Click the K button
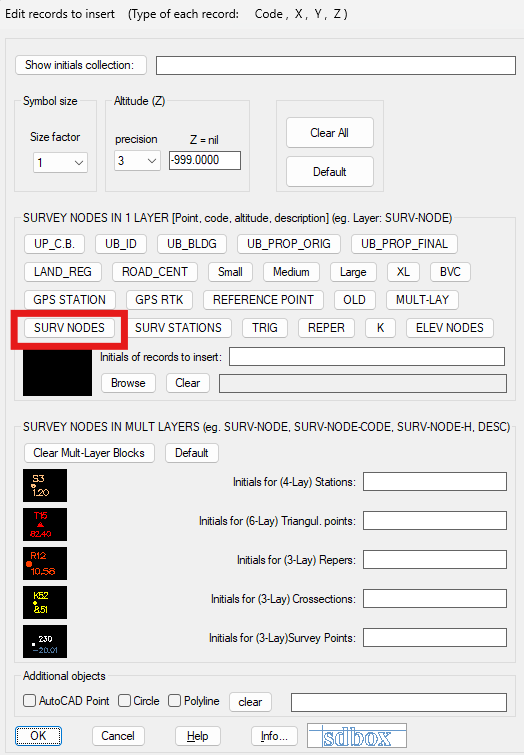This screenshot has width=524, height=755. click(380, 327)
